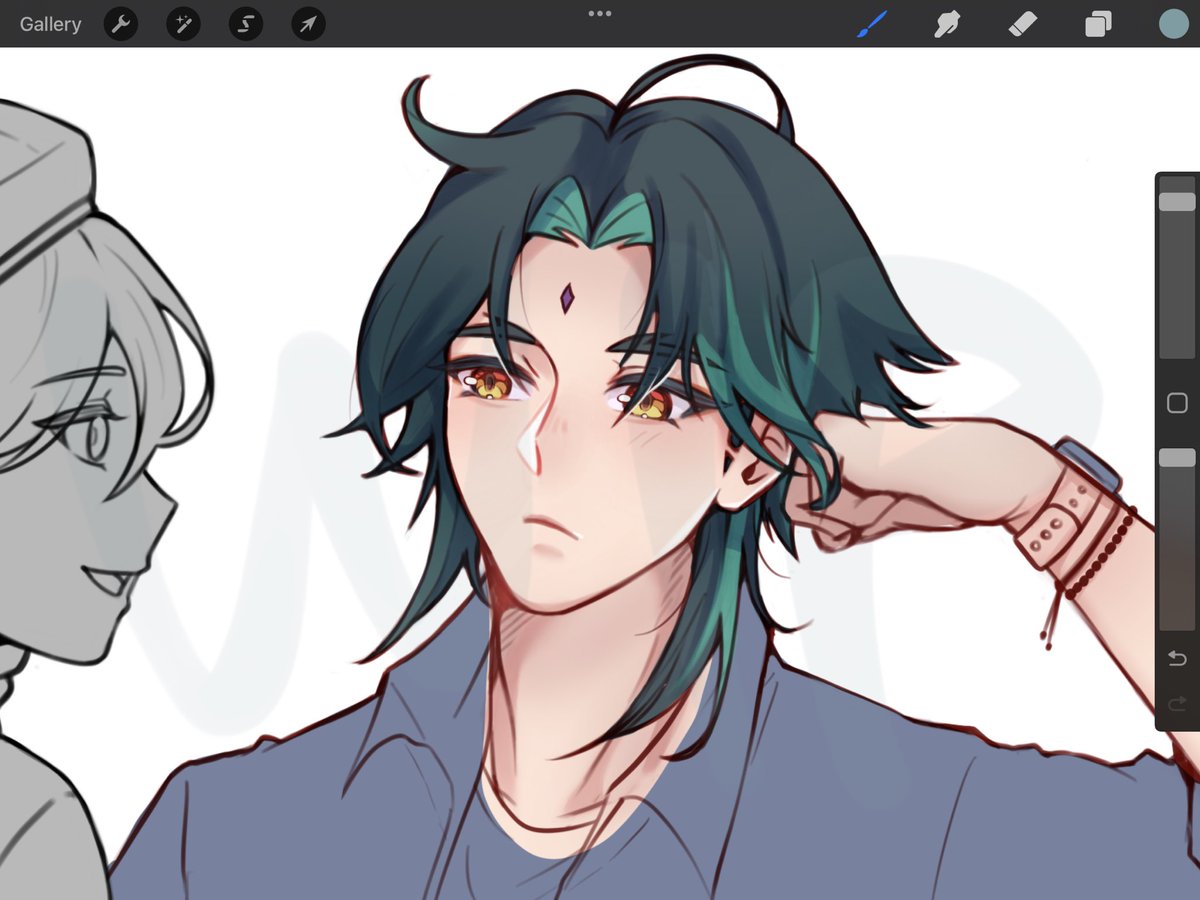This screenshot has width=1200, height=900.
Task: Select the Smudge tool
Action: [947, 24]
